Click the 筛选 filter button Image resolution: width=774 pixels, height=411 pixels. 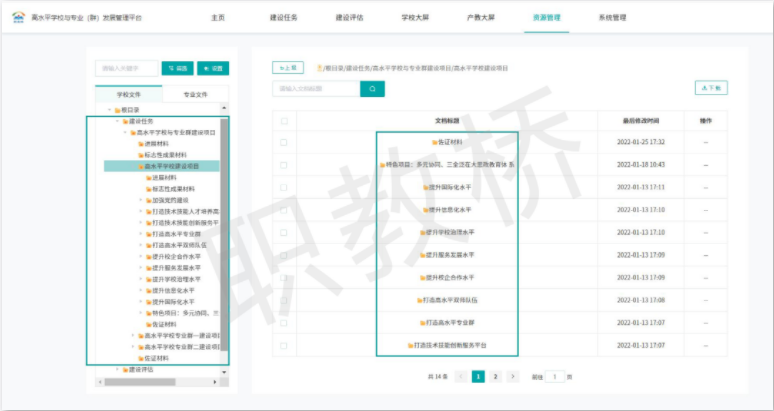tap(178, 69)
